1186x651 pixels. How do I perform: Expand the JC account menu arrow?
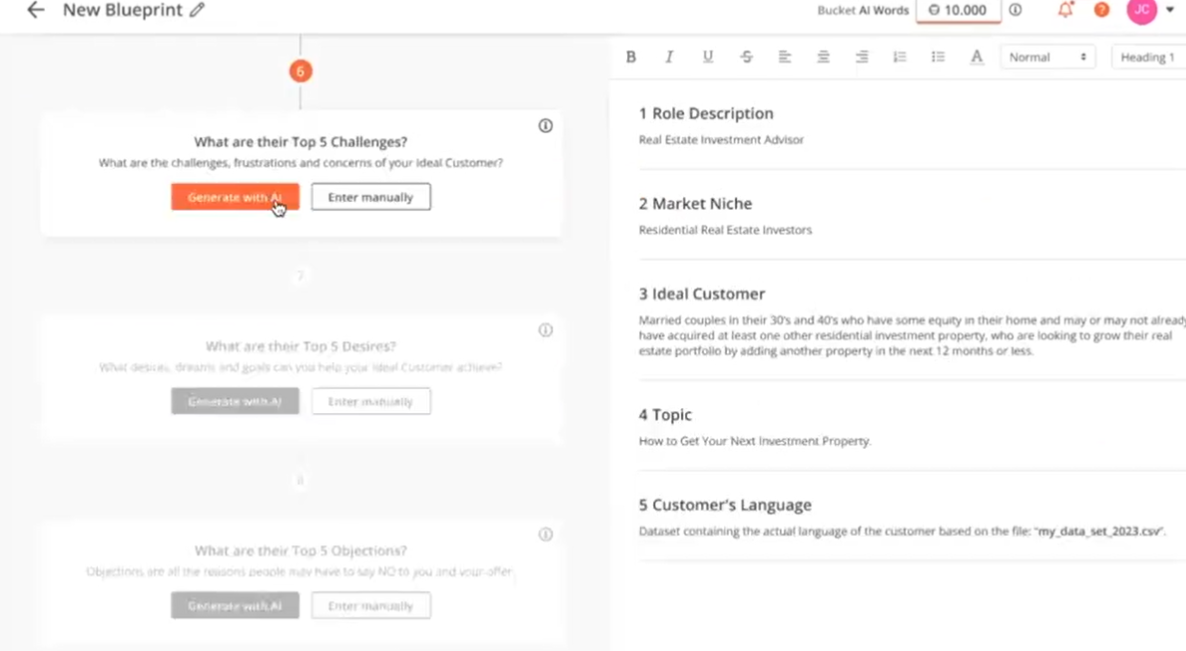[x=1168, y=11]
